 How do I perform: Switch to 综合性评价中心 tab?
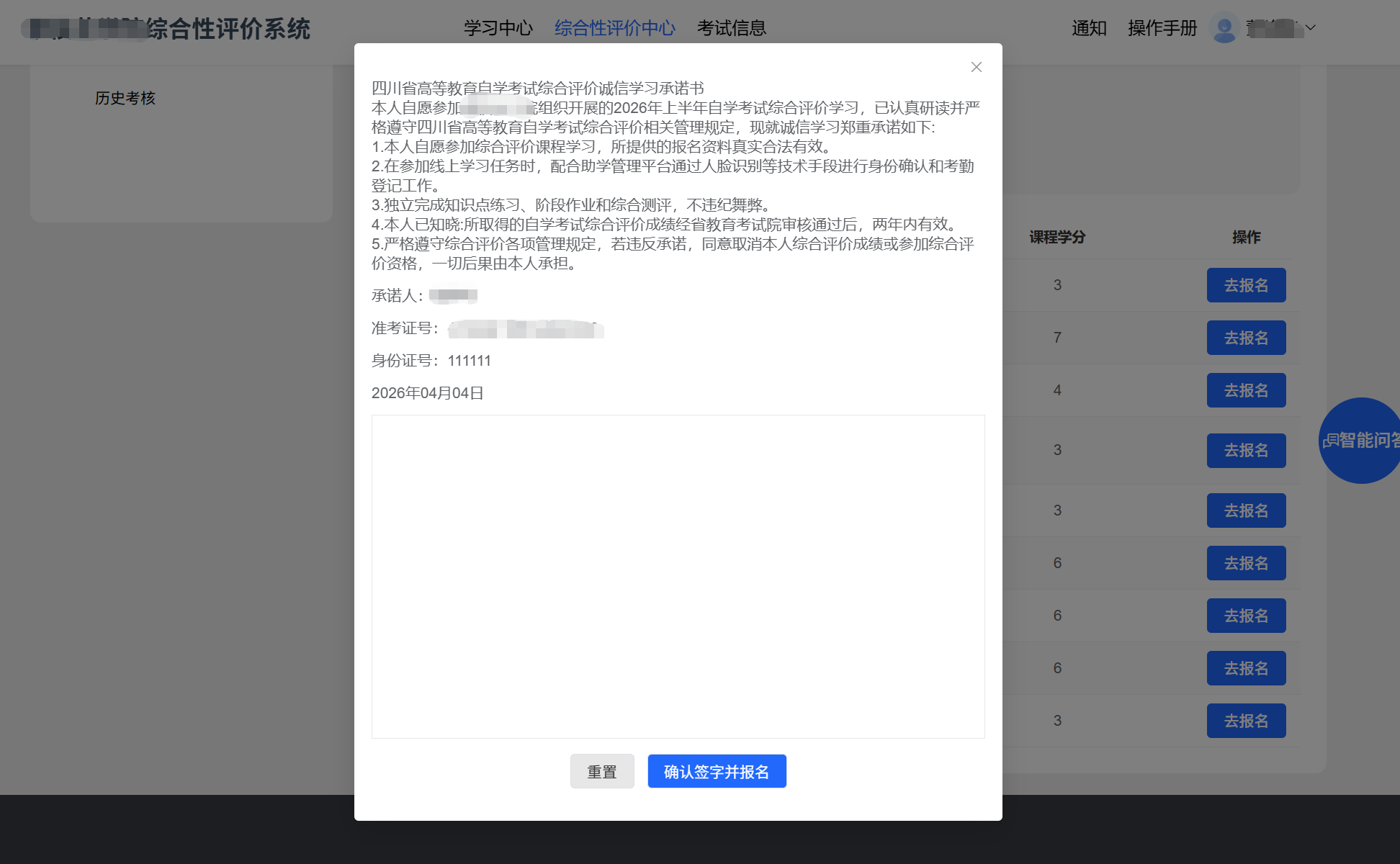614,28
